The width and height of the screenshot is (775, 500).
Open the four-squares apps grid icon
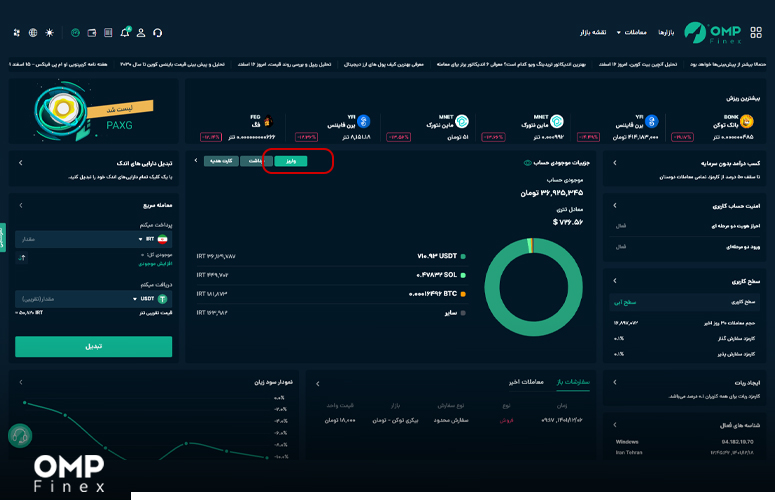click(x=756, y=33)
